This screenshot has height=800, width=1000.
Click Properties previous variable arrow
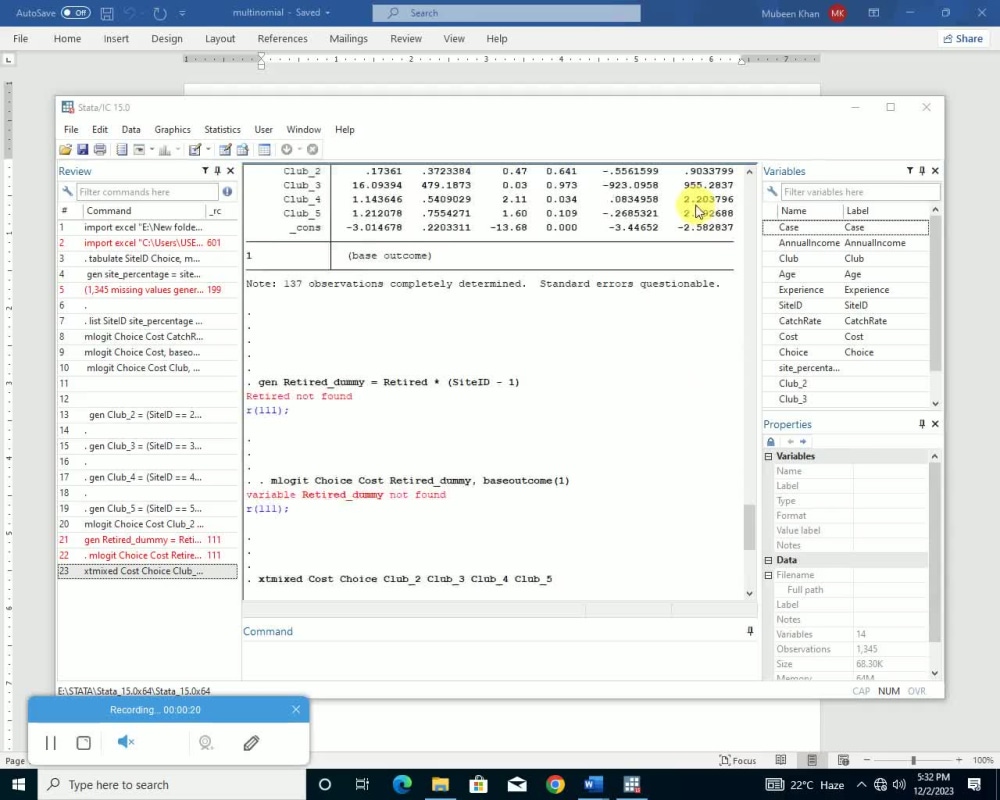[790, 441]
